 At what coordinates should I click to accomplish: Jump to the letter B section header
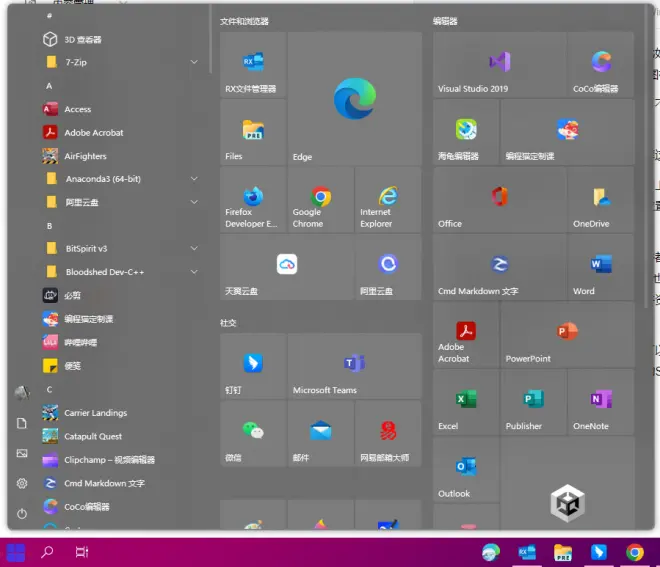pyautogui.click(x=49, y=226)
